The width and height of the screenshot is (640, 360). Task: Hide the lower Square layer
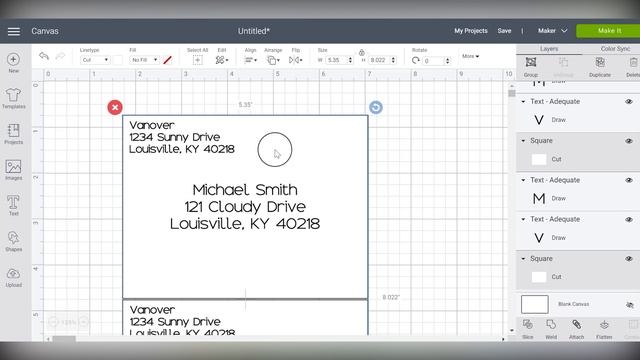coord(629,259)
